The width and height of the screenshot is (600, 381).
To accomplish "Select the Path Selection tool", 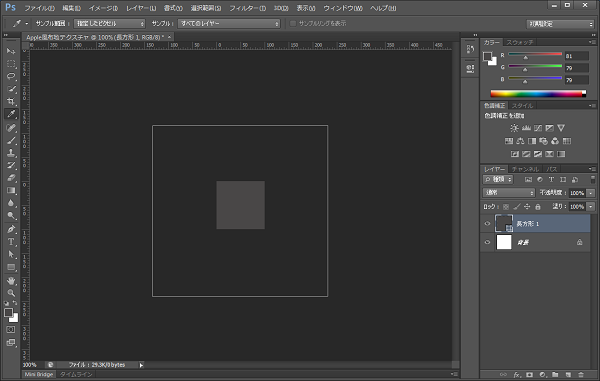I will [x=11, y=254].
